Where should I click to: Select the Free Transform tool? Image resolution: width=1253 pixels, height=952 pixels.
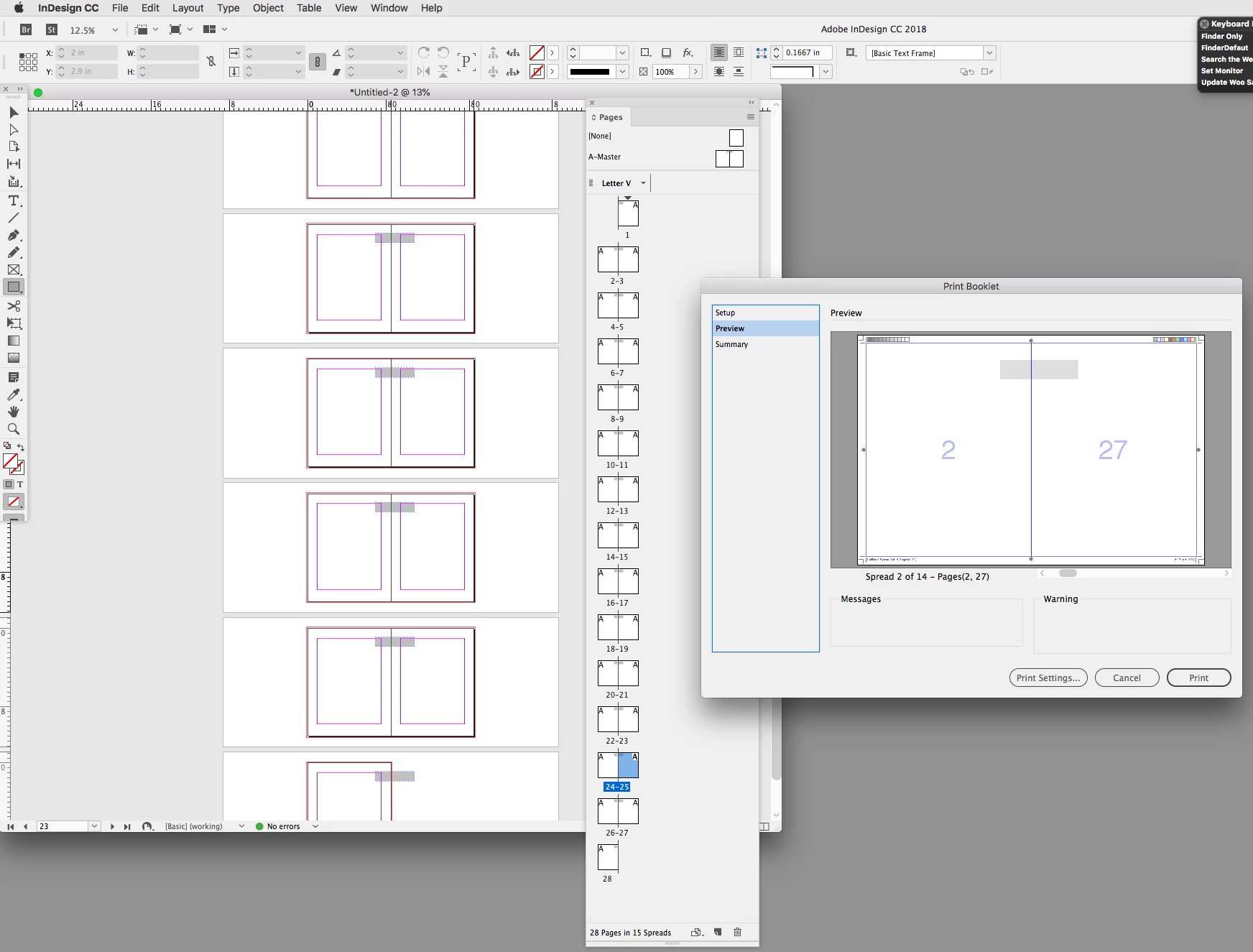point(14,323)
